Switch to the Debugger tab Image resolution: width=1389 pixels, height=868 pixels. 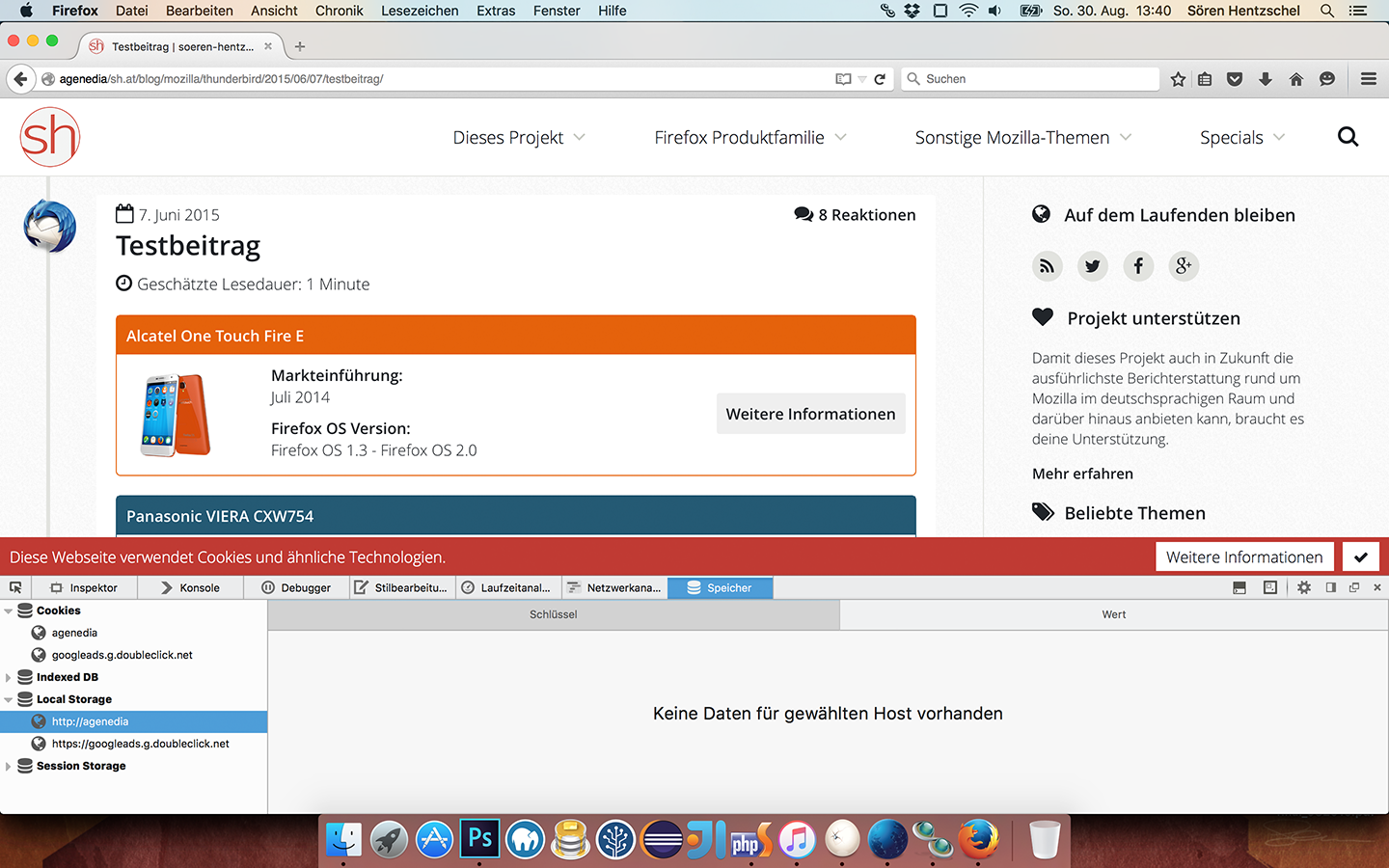296,587
